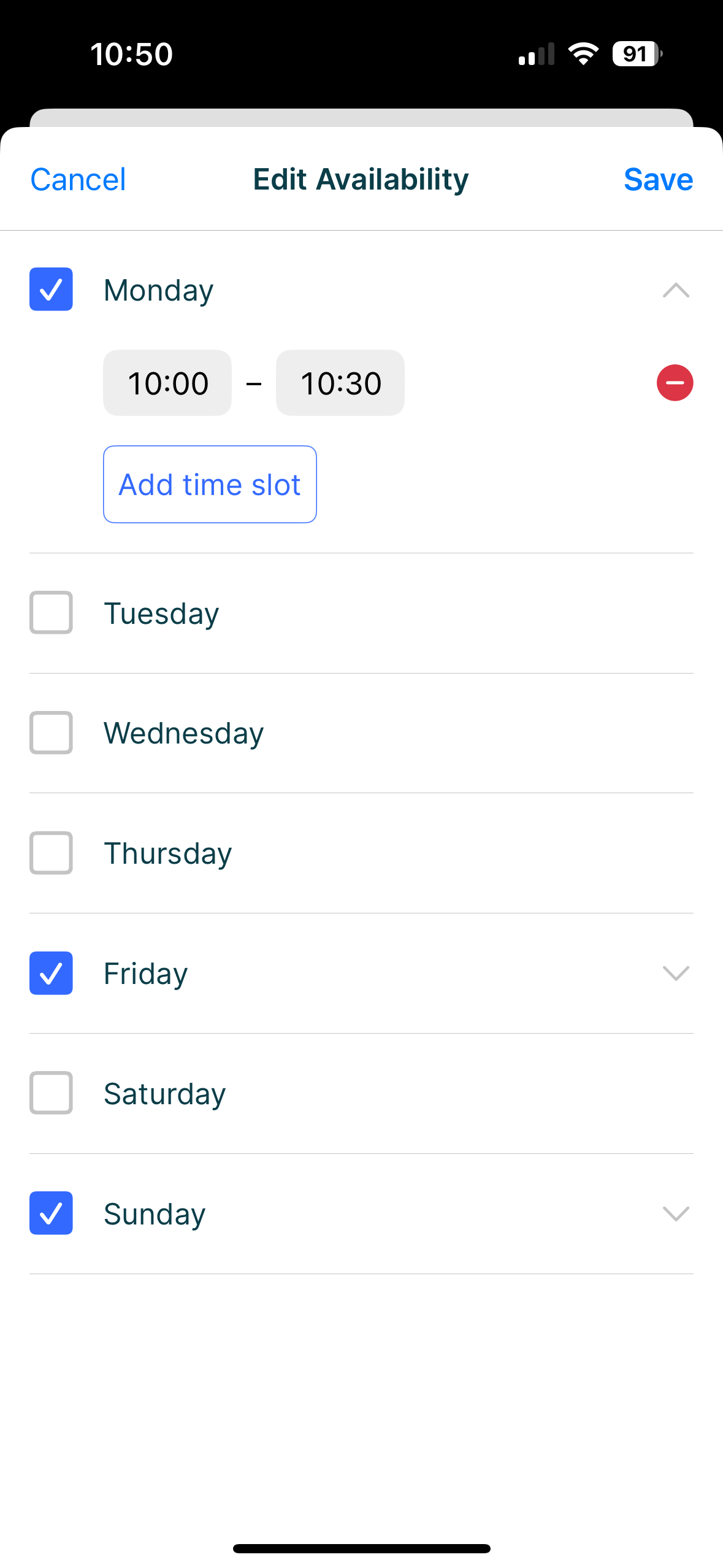
Task: Expand the Sunday time slots chevron
Action: point(676,1213)
